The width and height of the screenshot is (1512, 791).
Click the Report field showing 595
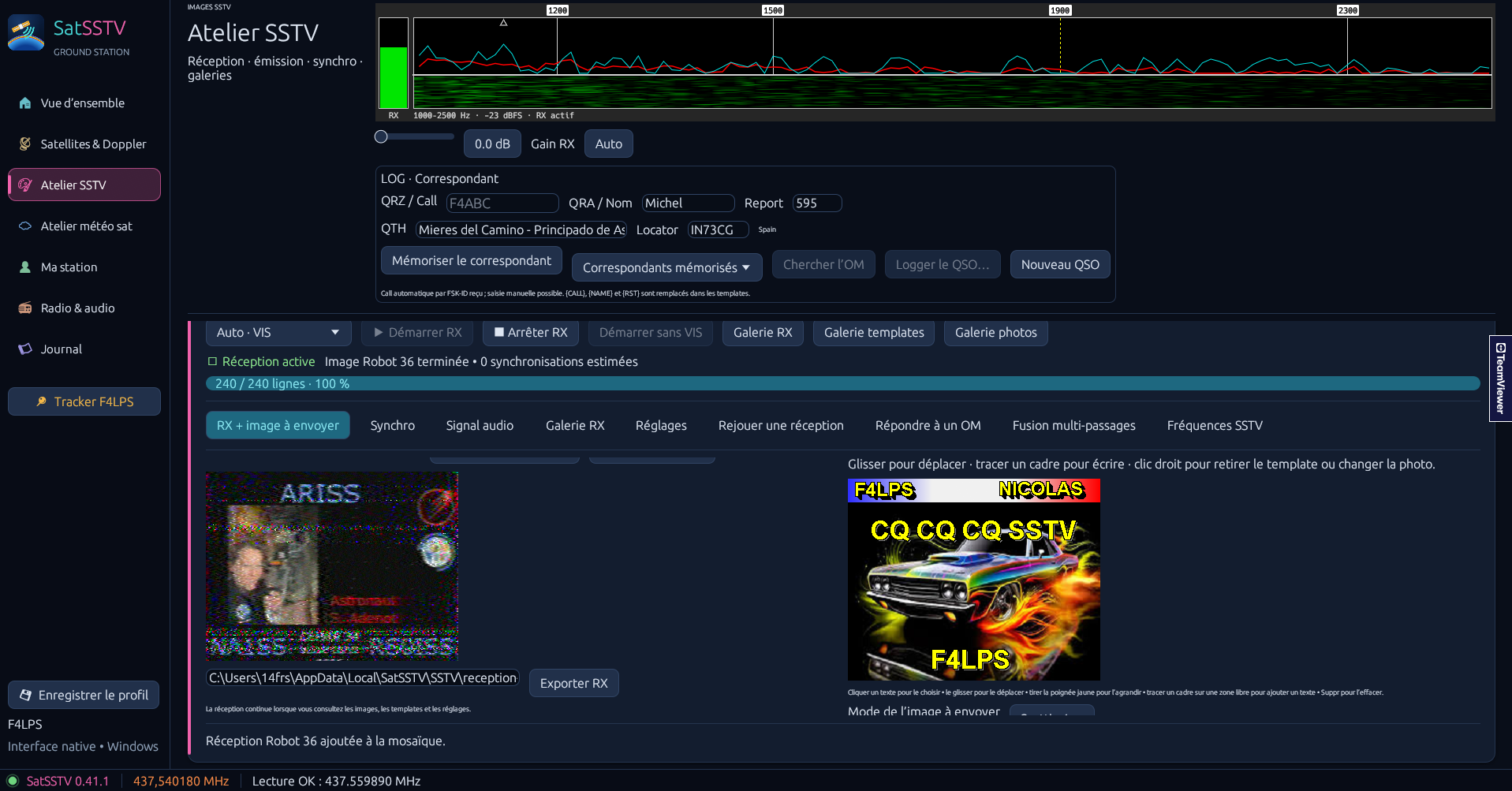pos(817,203)
